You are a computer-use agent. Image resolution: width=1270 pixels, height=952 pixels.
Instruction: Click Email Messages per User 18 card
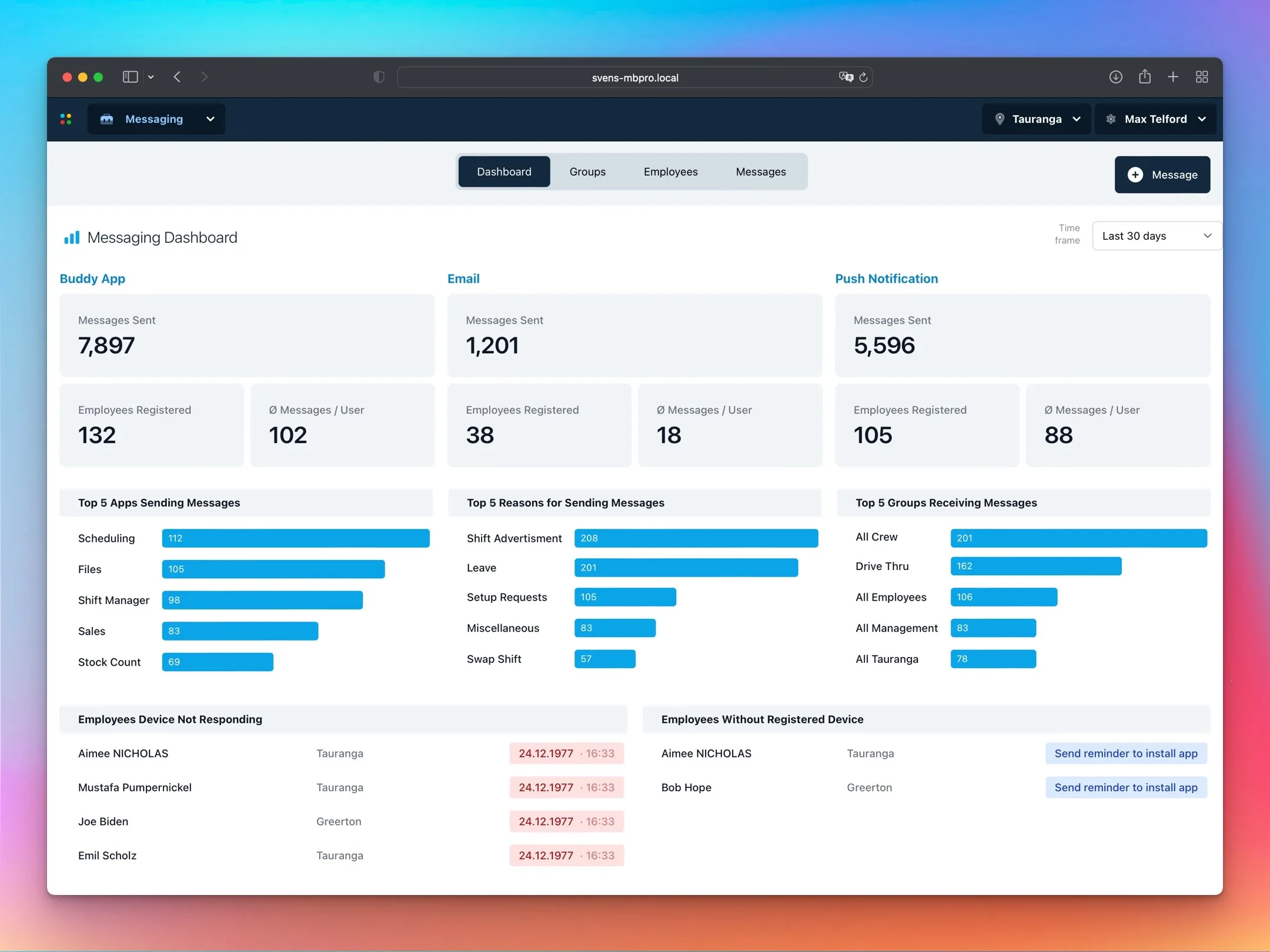tap(730, 425)
